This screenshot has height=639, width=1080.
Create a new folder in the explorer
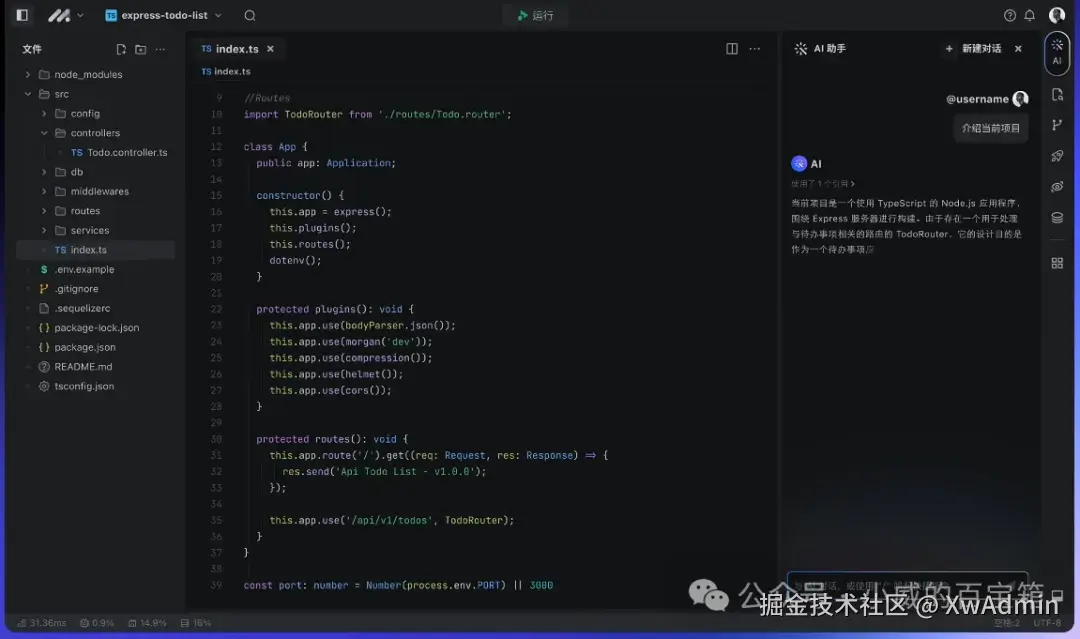141,49
